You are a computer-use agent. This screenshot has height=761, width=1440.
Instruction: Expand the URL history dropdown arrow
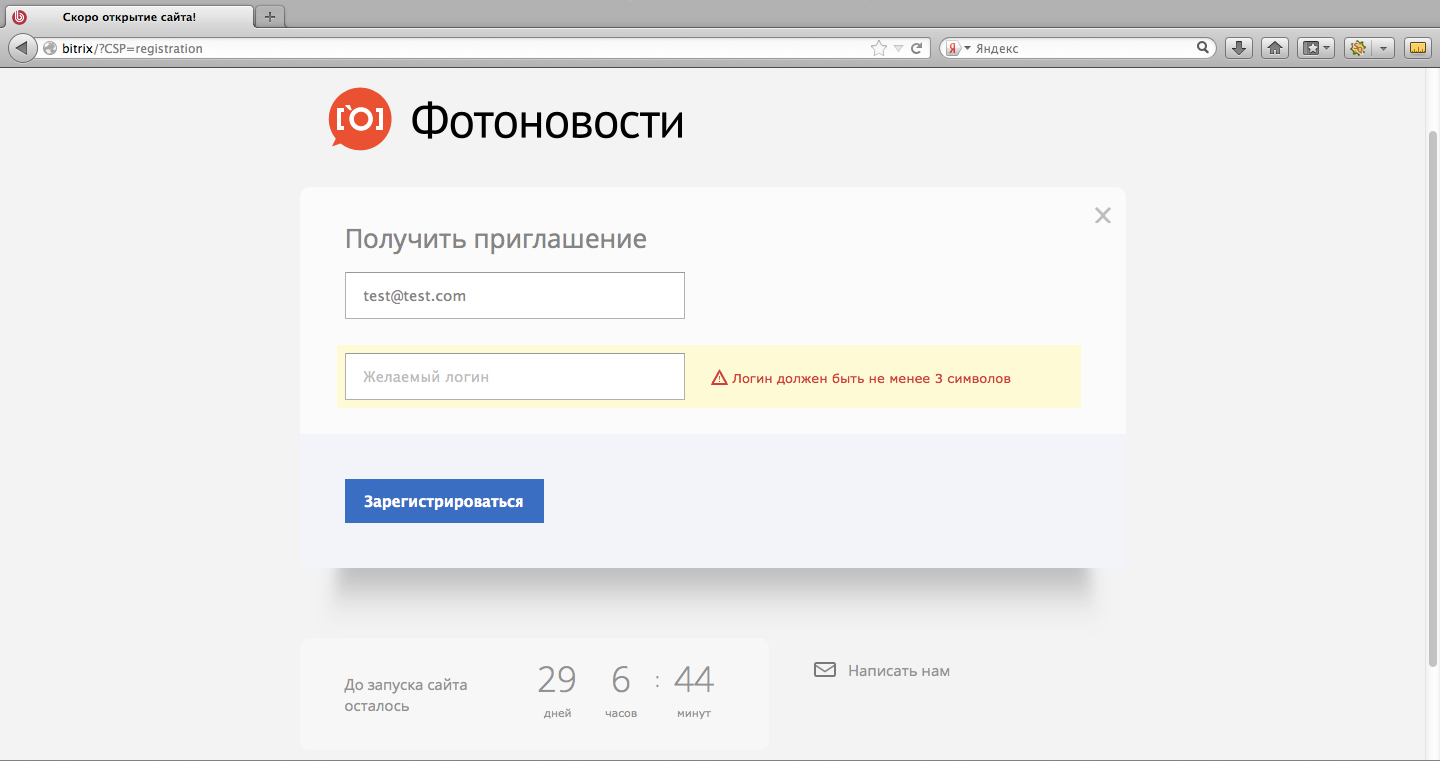click(x=898, y=48)
